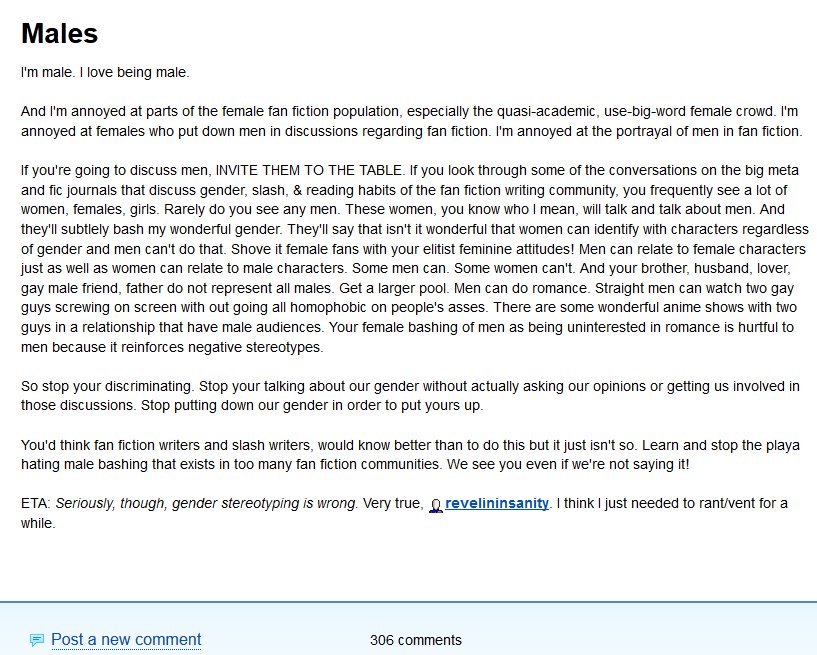
Task: Open the Post a new comment link
Action: coord(126,639)
